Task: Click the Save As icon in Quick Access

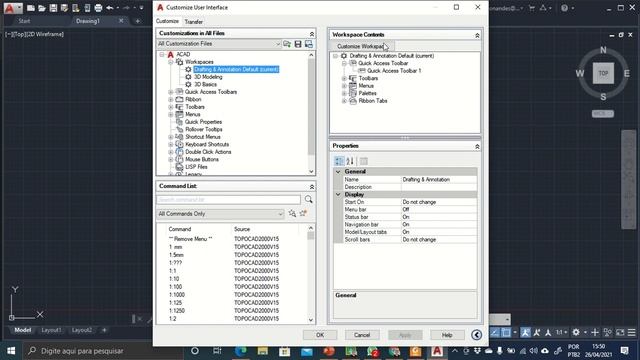Action: [64, 8]
